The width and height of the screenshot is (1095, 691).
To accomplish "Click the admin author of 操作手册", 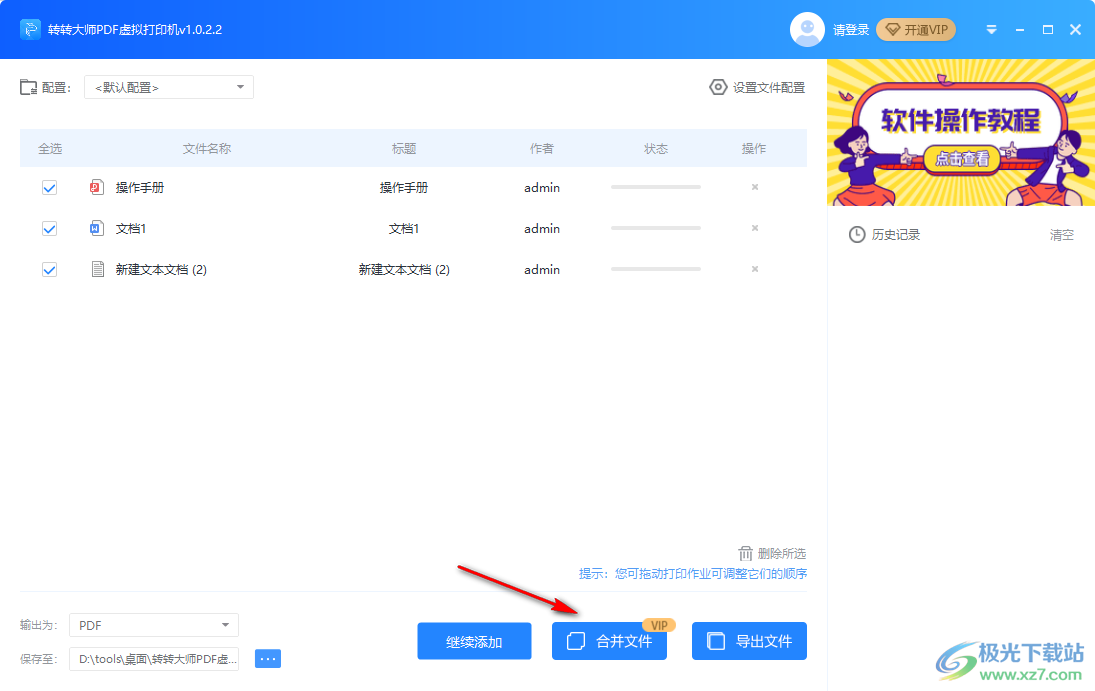I will click(x=542, y=187).
